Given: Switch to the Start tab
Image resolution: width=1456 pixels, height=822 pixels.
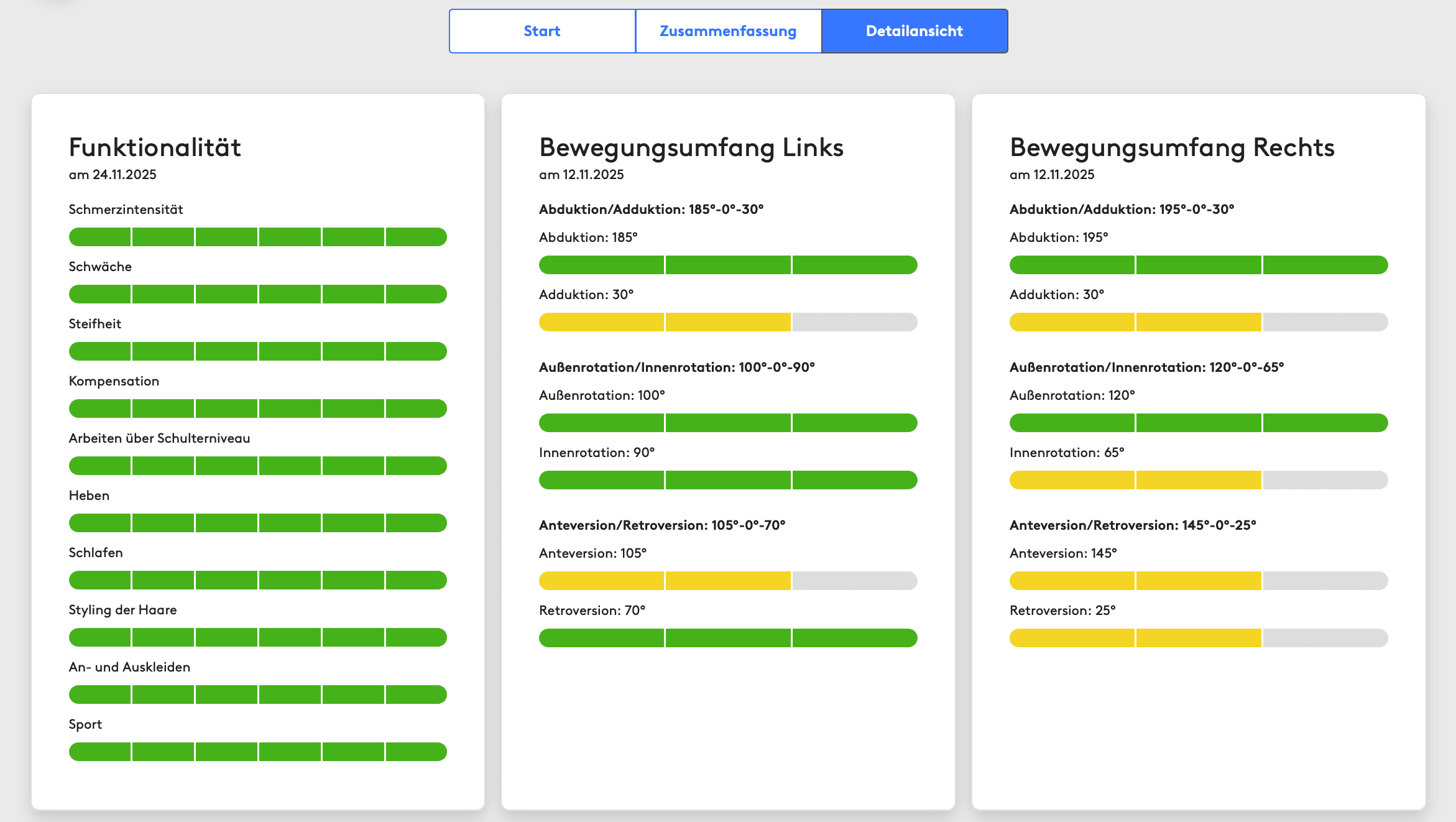Looking at the screenshot, I should point(541,31).
